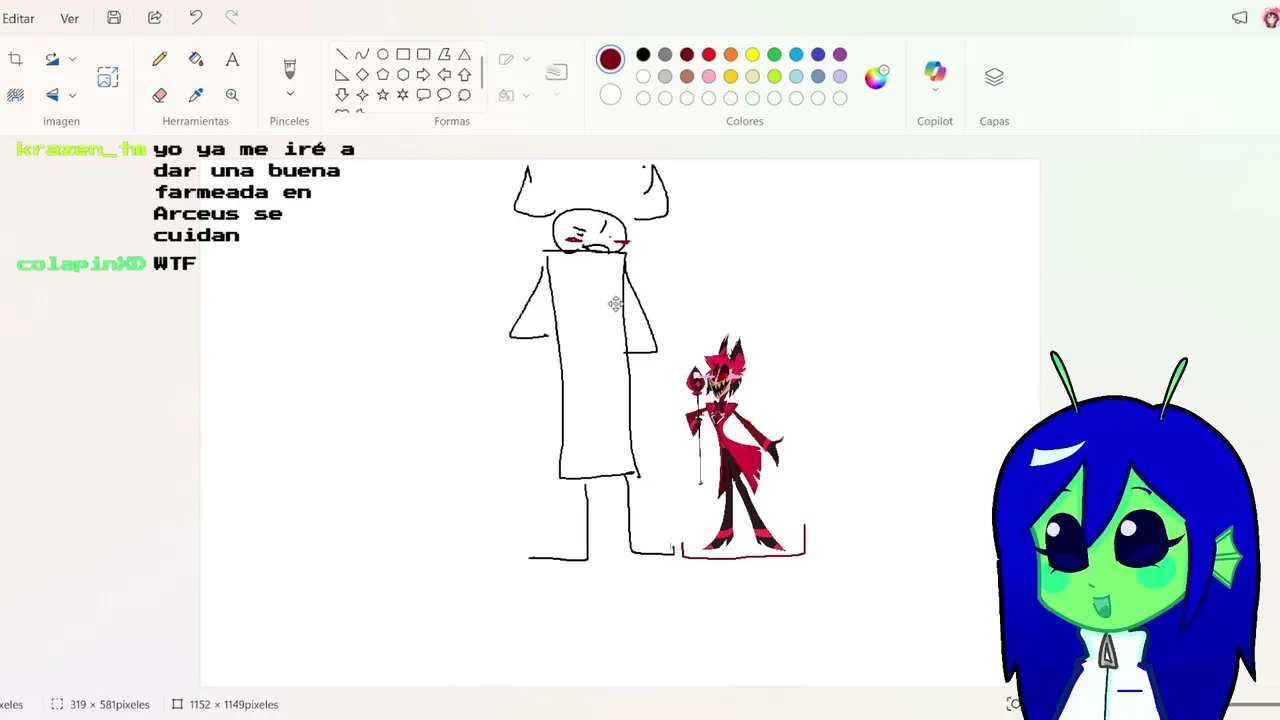The height and width of the screenshot is (720, 1280).
Task: Choose the Curve shape
Action: 362,54
